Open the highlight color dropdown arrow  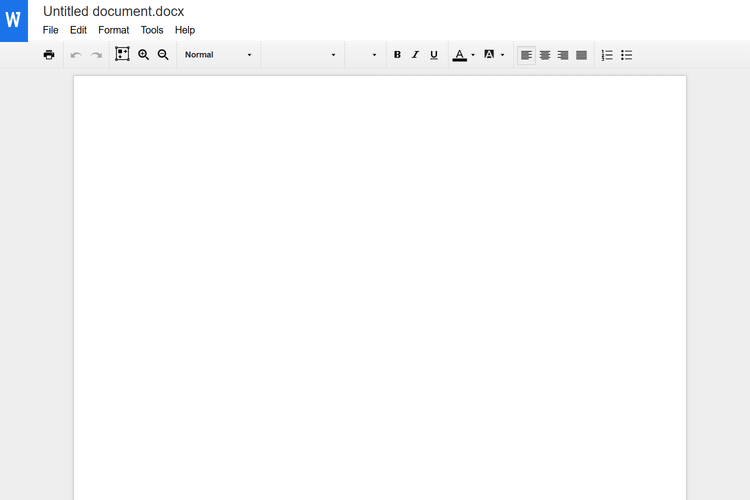tap(502, 55)
